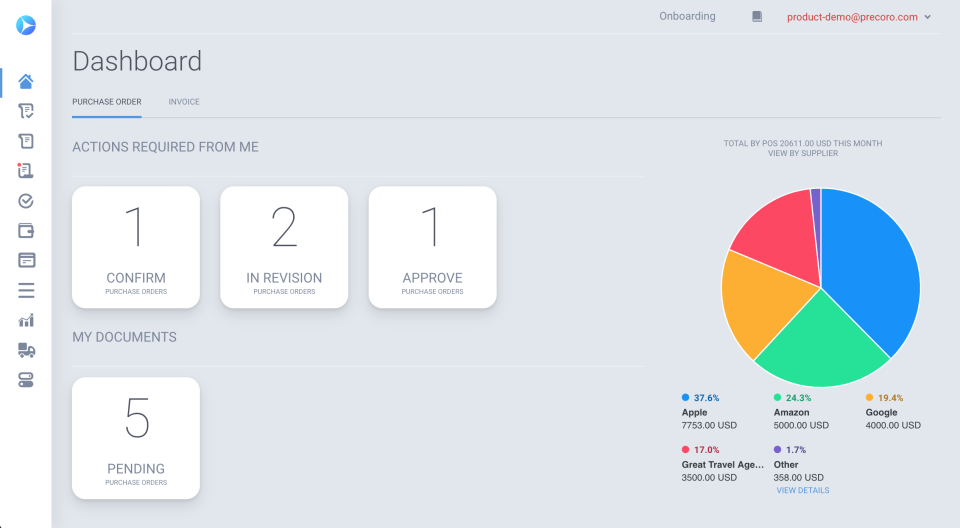Open the wallet icon in sidebar
The image size is (960, 528).
click(x=26, y=231)
